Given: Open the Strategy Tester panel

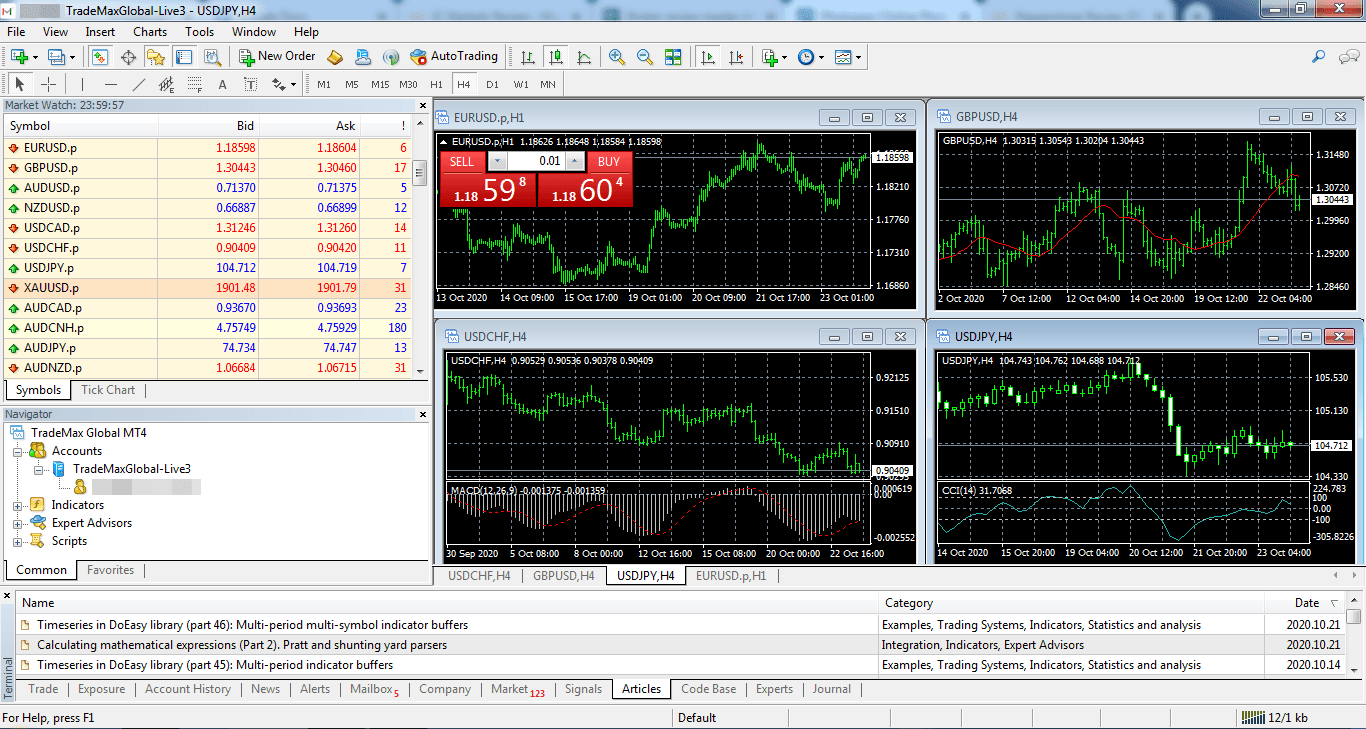Looking at the screenshot, I should pos(210,57).
